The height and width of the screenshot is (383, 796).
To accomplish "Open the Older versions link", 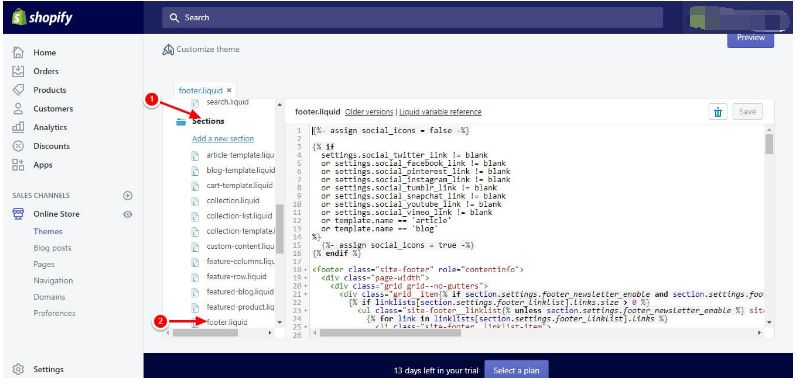I will pyautogui.click(x=369, y=112).
